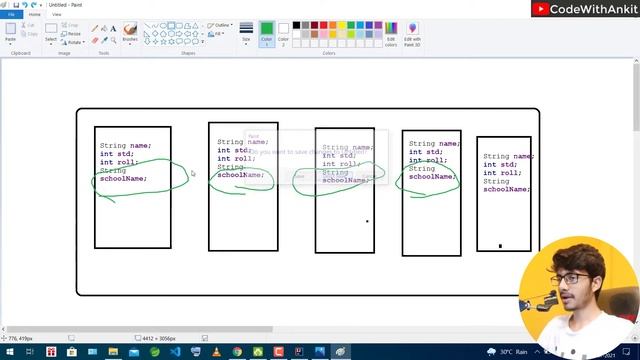640x360 pixels.
Task: Choose the Oval shape
Action: [x=163, y=26]
